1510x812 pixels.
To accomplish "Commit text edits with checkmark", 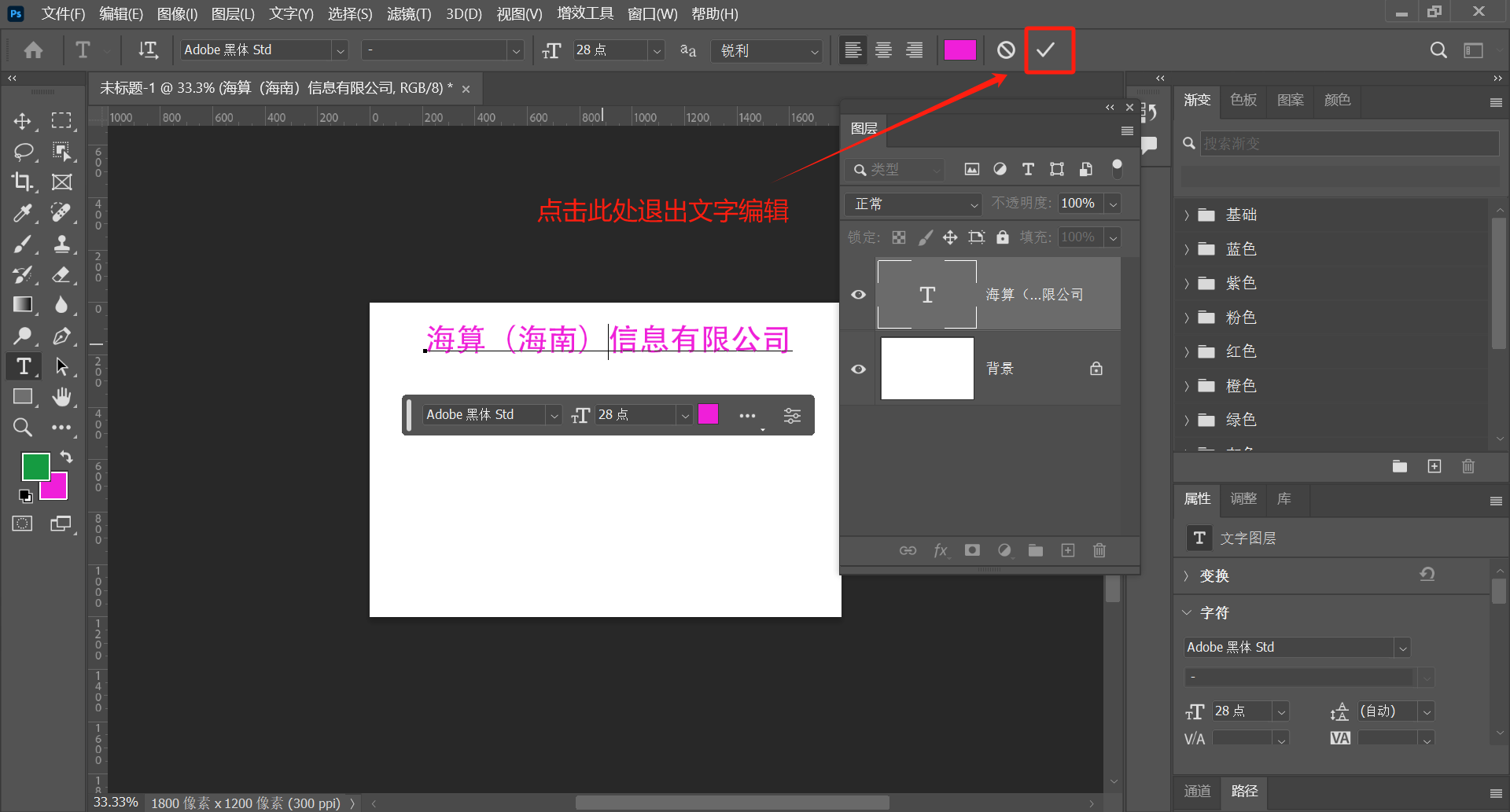I will pyautogui.click(x=1045, y=50).
